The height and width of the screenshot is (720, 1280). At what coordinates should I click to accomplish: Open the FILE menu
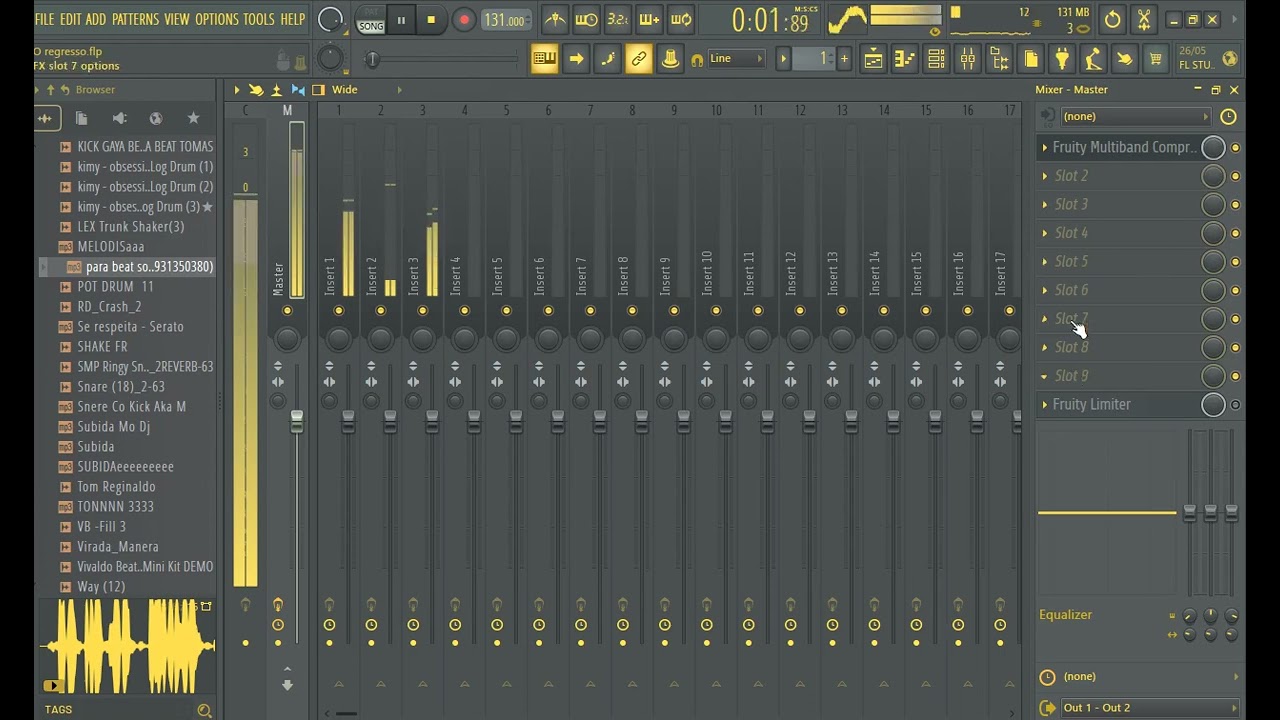pyautogui.click(x=44, y=19)
